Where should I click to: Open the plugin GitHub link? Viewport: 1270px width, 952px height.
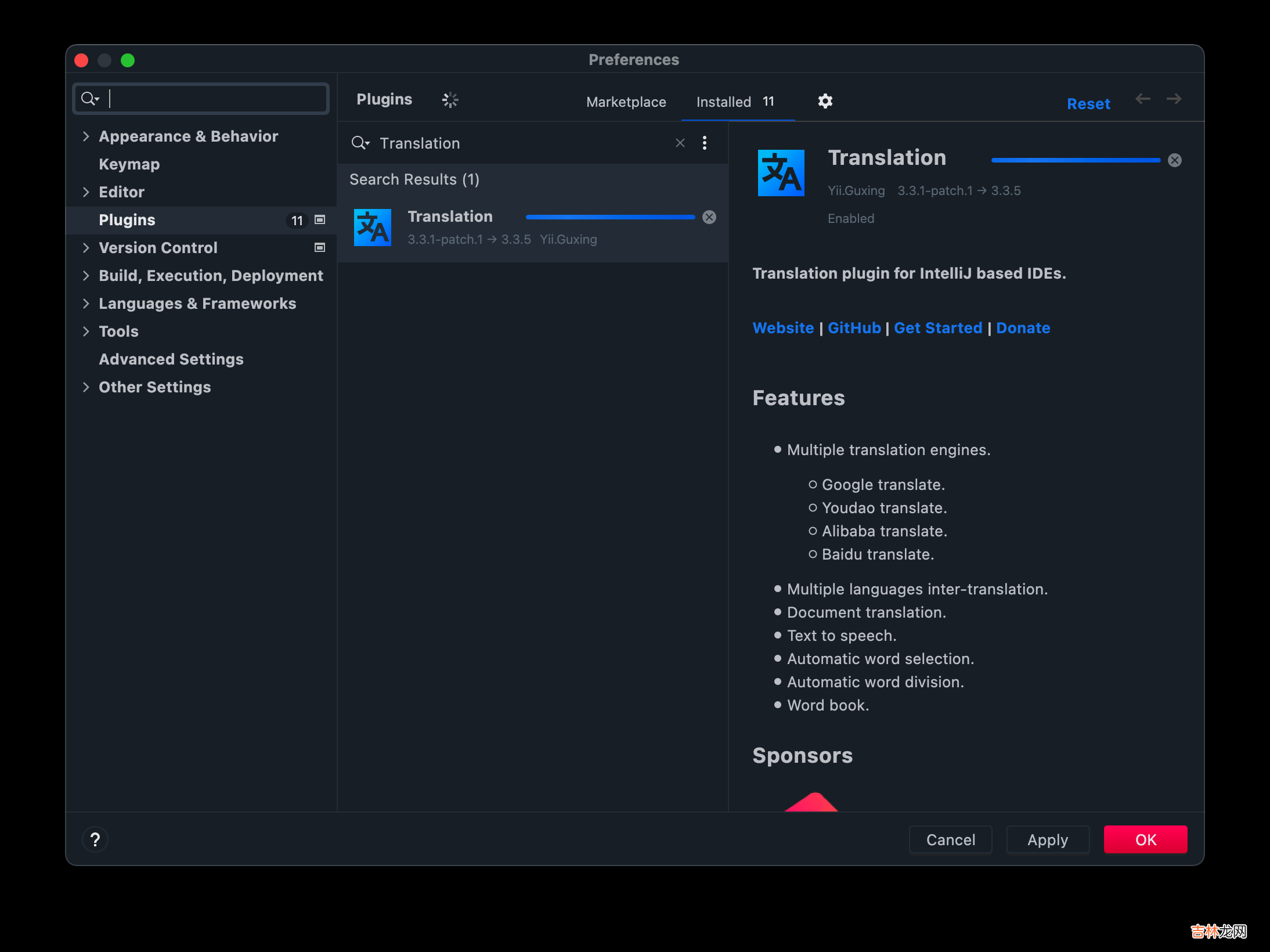[x=854, y=328]
